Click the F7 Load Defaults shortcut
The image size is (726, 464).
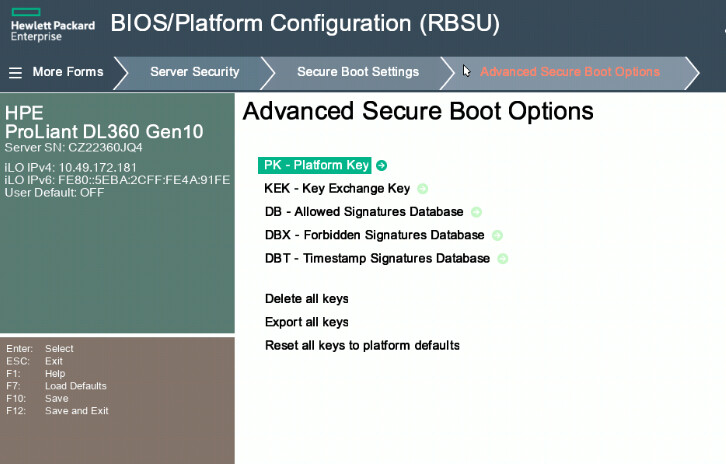(75, 386)
